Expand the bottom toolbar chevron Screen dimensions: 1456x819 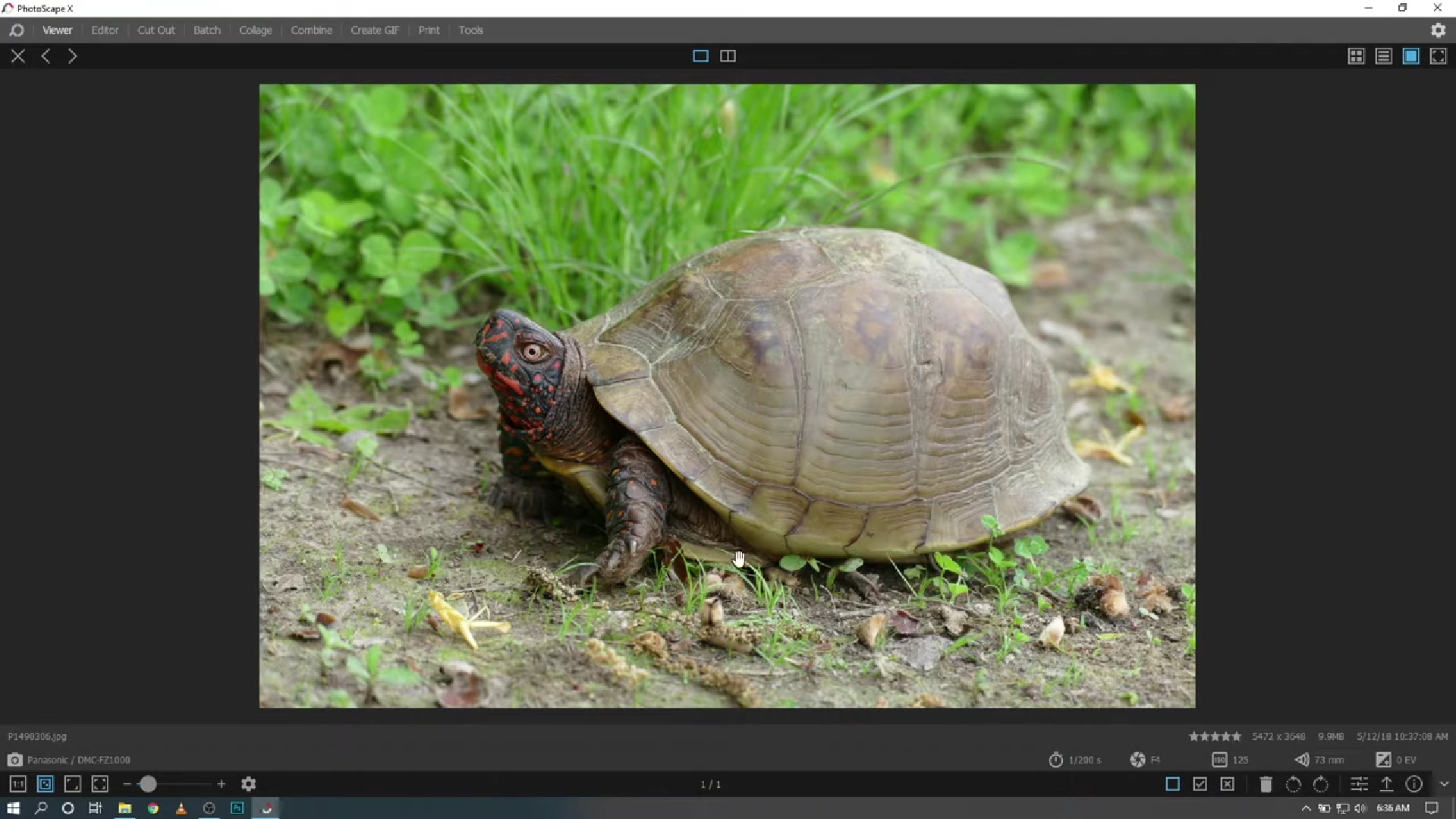coord(1443,784)
